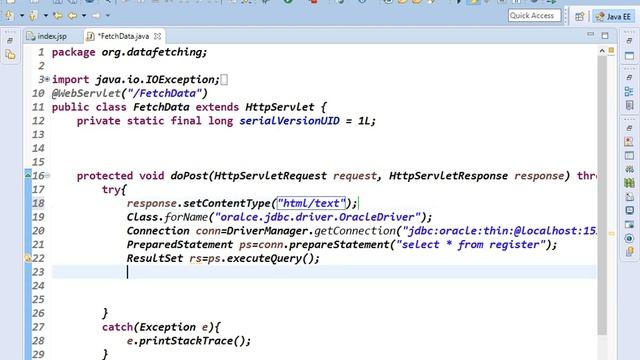Open the Next Annotation dropdown arrow

(x=22, y=16)
